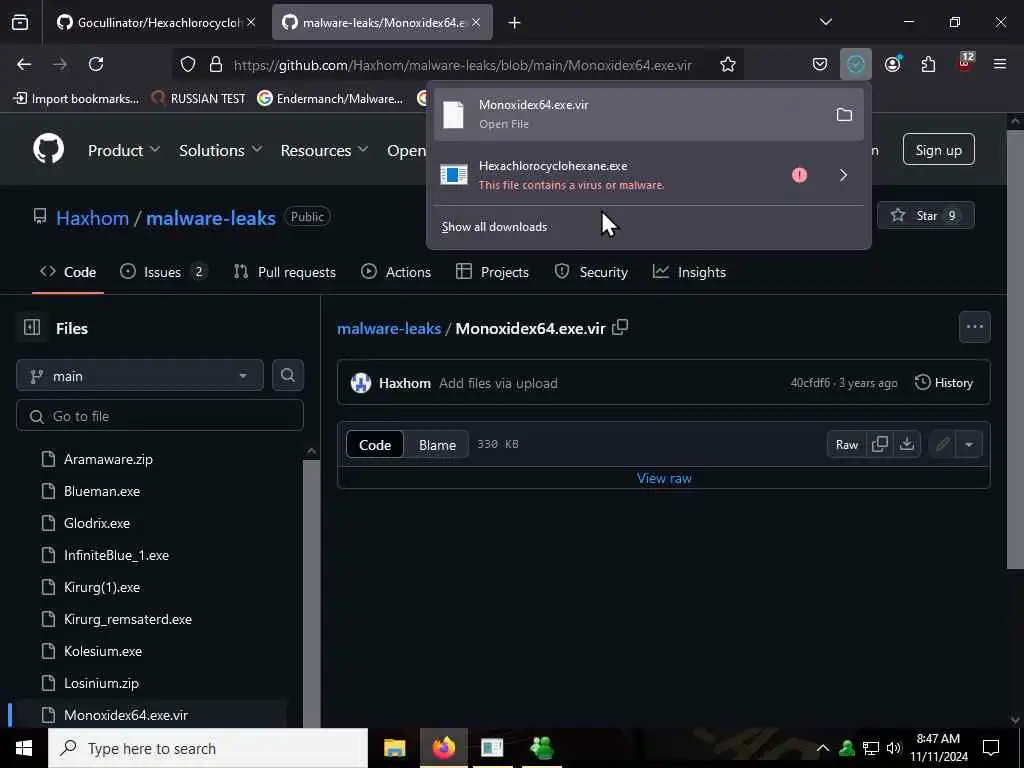Image resolution: width=1024 pixels, height=768 pixels.
Task: Click the browser back arrow
Action: point(24,64)
